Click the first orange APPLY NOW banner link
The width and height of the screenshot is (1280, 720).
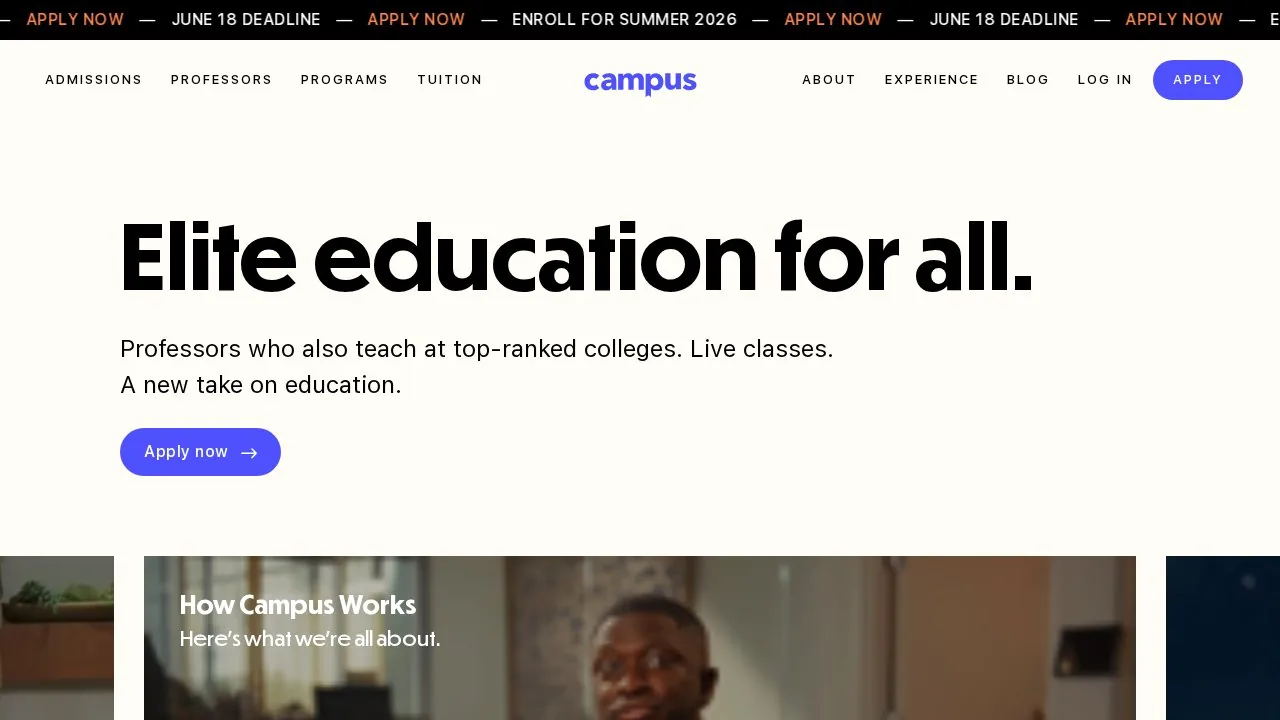tap(75, 20)
